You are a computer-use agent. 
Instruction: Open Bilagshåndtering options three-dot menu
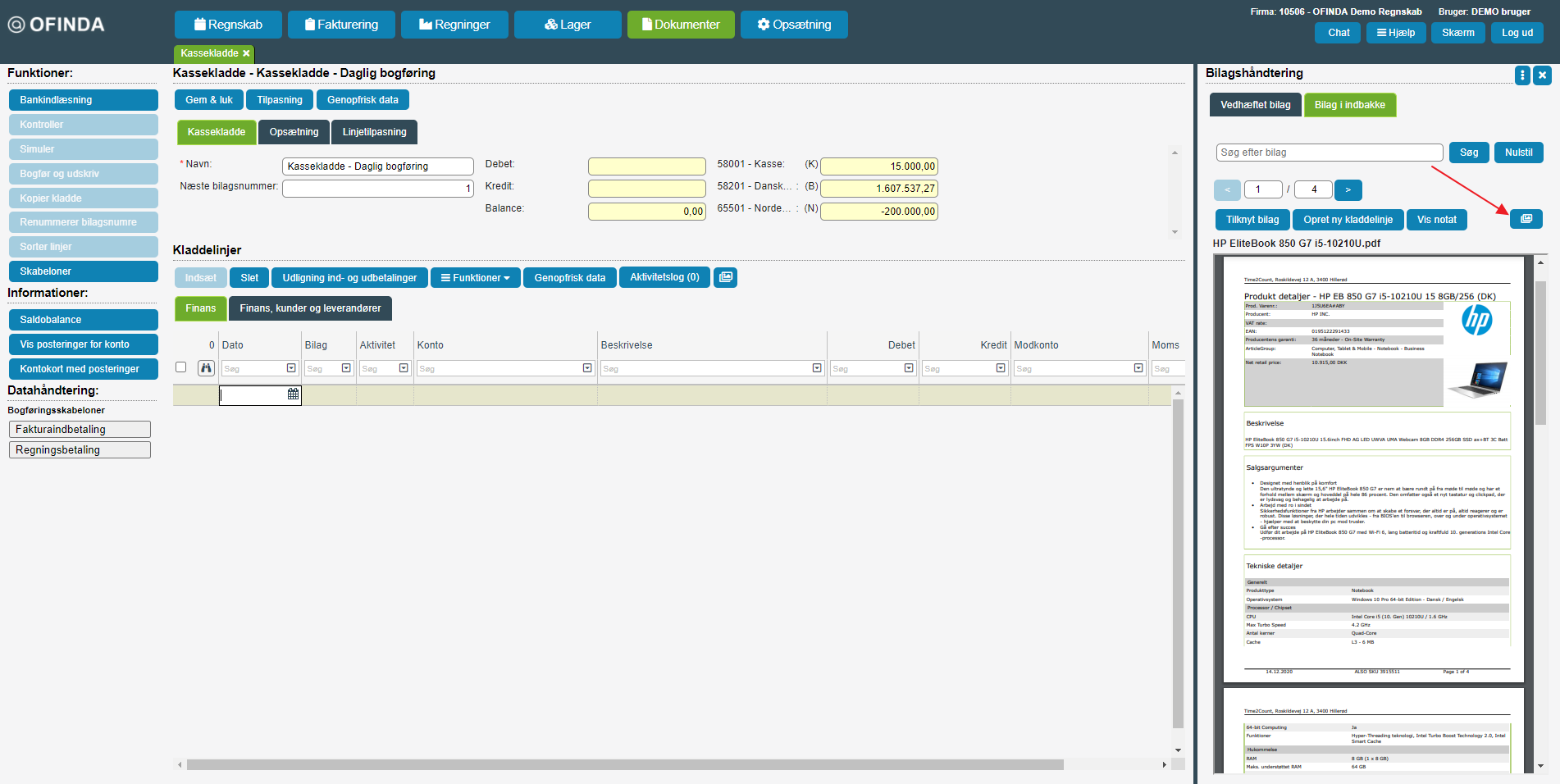click(x=1522, y=75)
